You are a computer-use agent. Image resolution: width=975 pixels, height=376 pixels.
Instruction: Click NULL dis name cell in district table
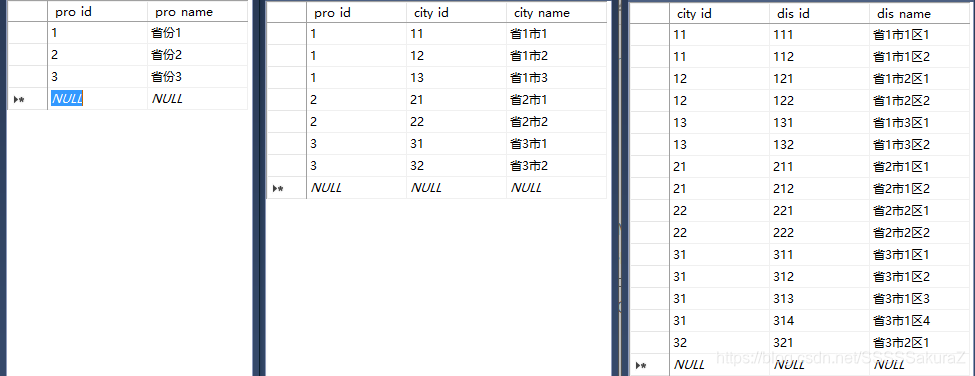click(x=919, y=365)
